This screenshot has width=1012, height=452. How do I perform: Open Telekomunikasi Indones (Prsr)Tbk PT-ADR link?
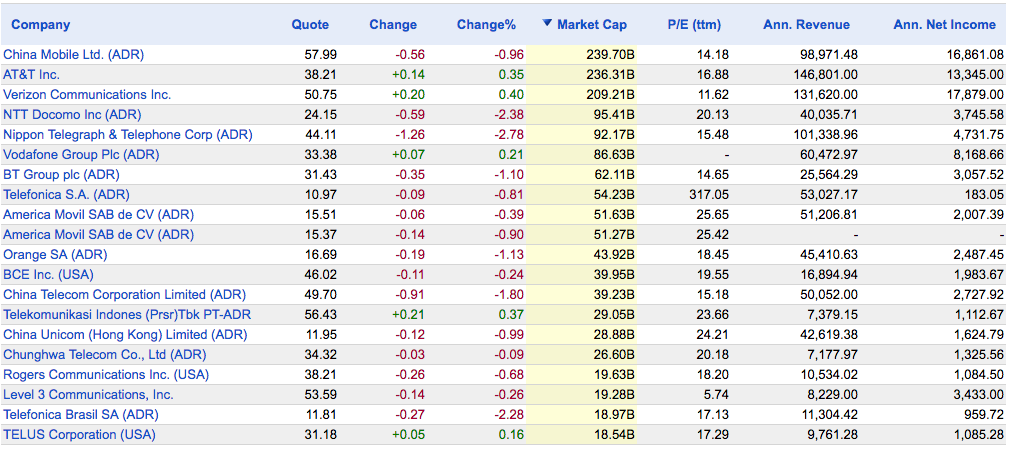127,315
